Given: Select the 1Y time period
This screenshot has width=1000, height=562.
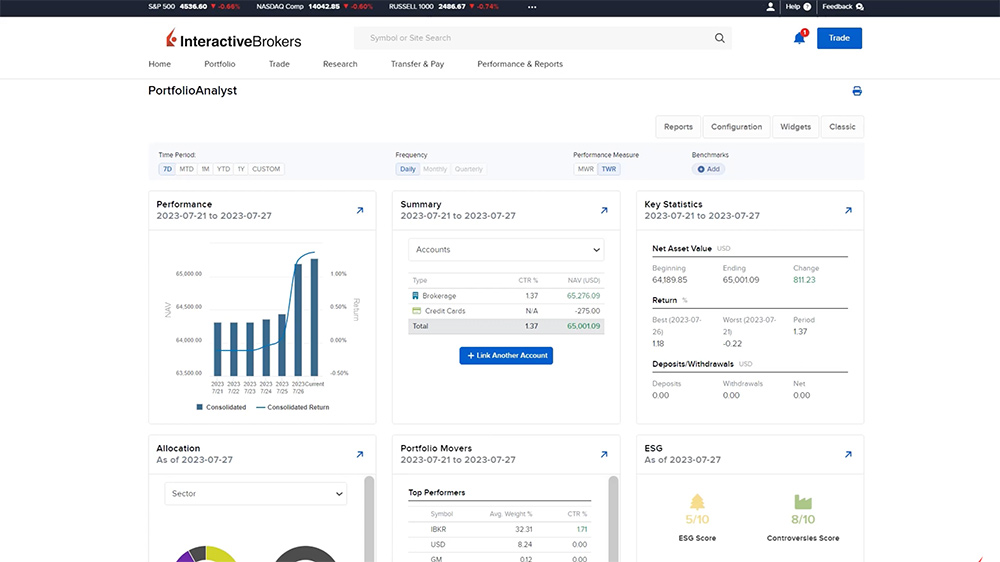Looking at the screenshot, I should [x=240, y=169].
